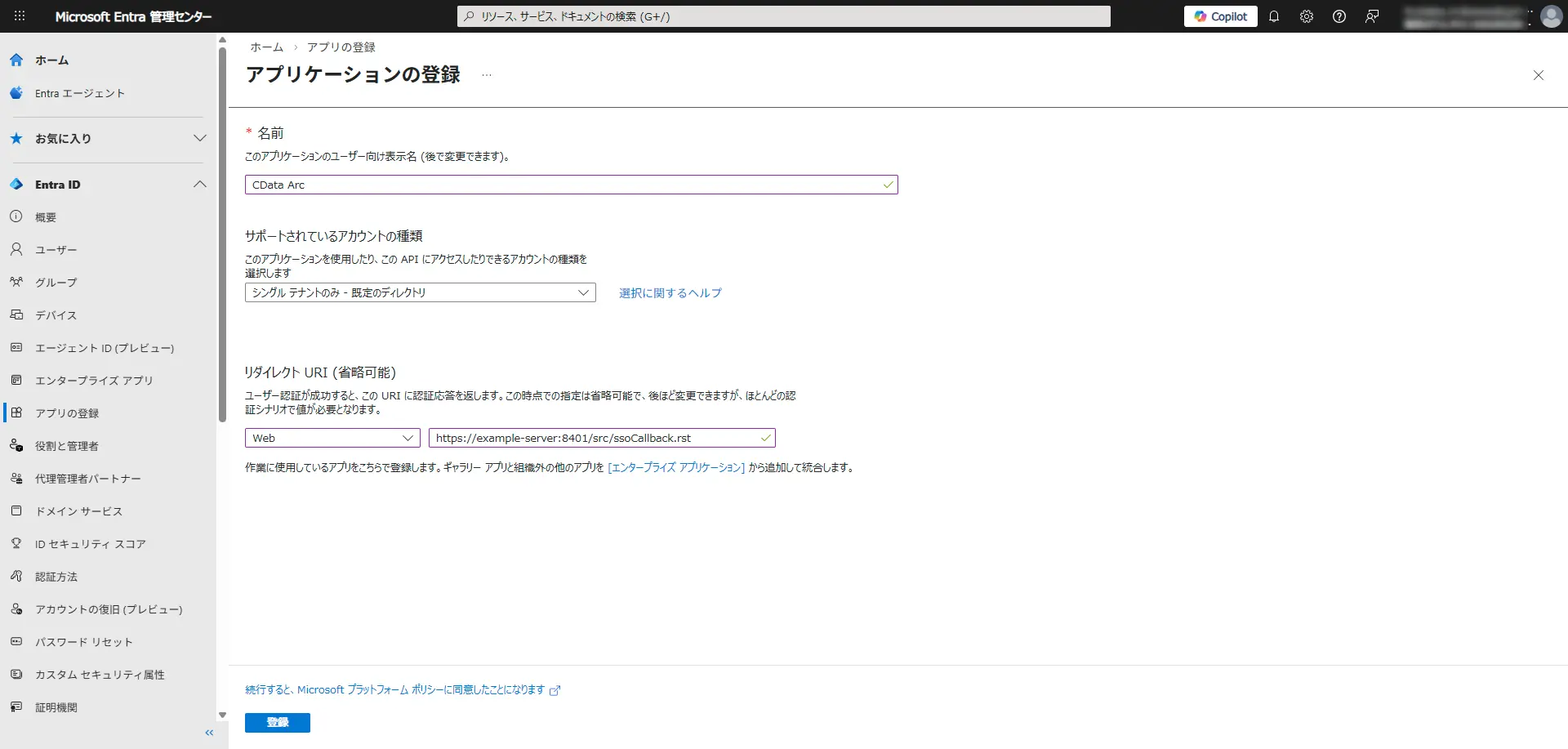Click the Entra エージェント icon
Viewport: 1568px width, 749px height.
(x=16, y=93)
